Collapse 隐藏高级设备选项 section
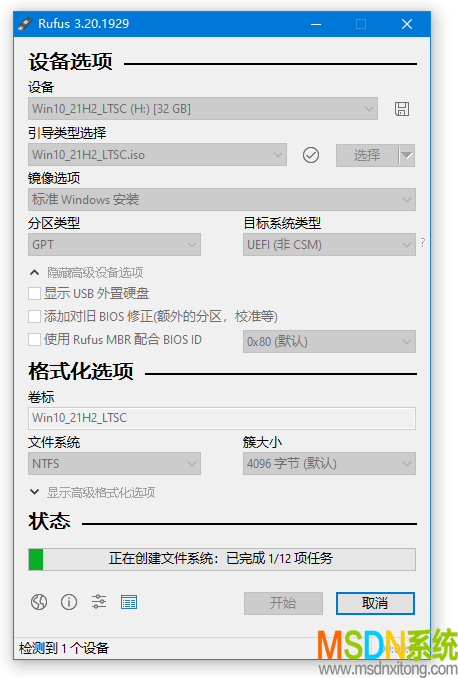The width and height of the screenshot is (458, 678). click(x=86, y=272)
